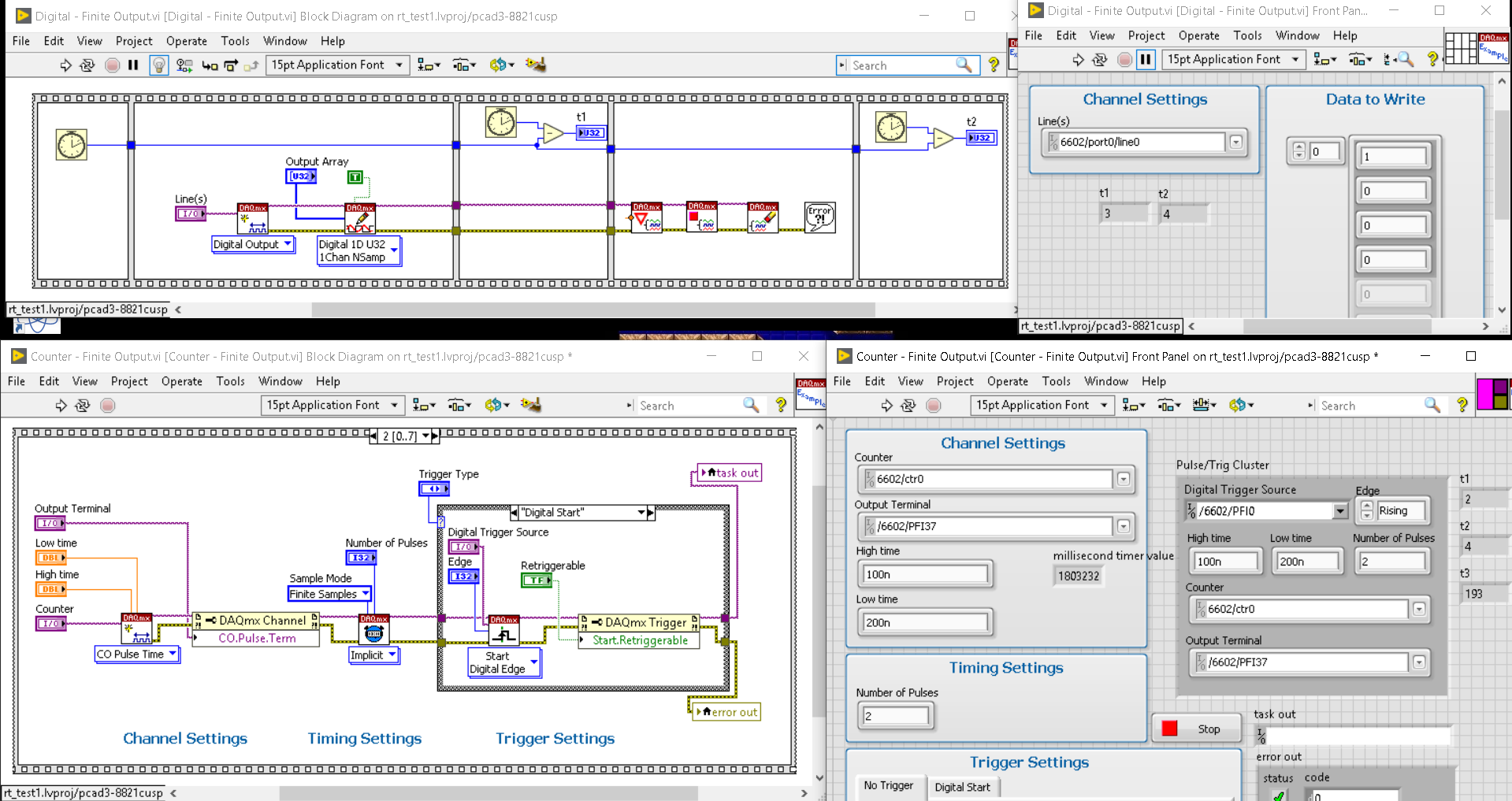Image resolution: width=1512 pixels, height=801 pixels.
Task: Expand the Line(s) 6602/port0/line0 dropdown
Action: [x=1235, y=142]
